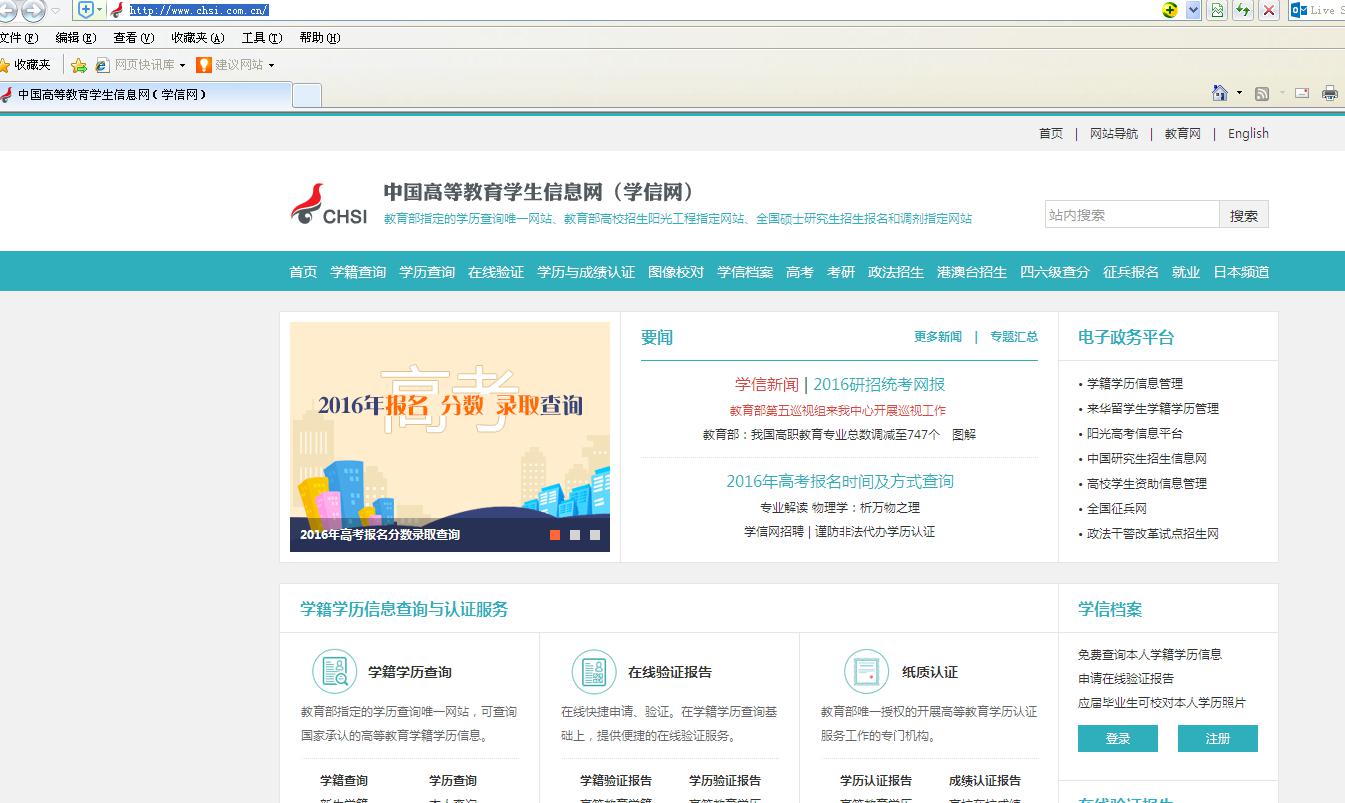The image size is (1345, 803).
Task: Click the 站内搜索 search input field
Action: [1132, 215]
